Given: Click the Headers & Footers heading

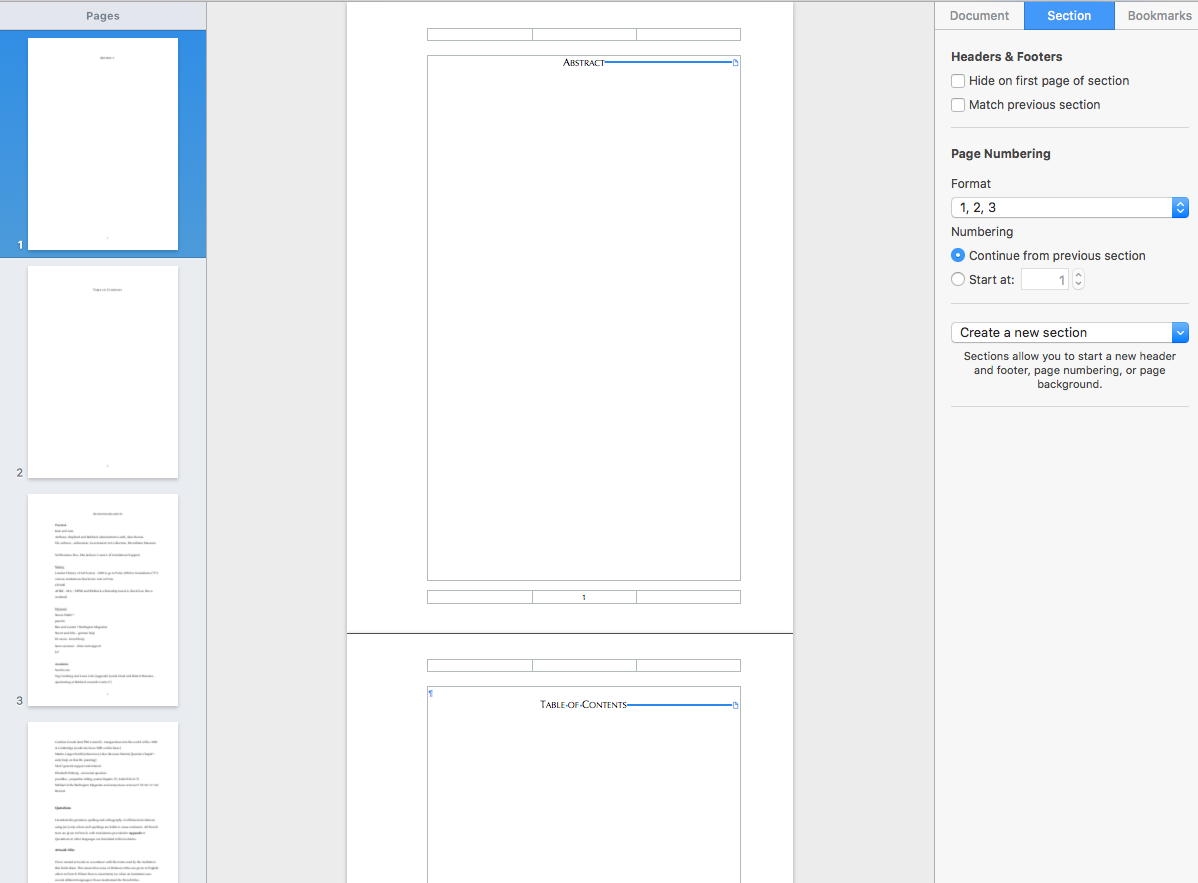Looking at the screenshot, I should pyautogui.click(x=1006, y=57).
